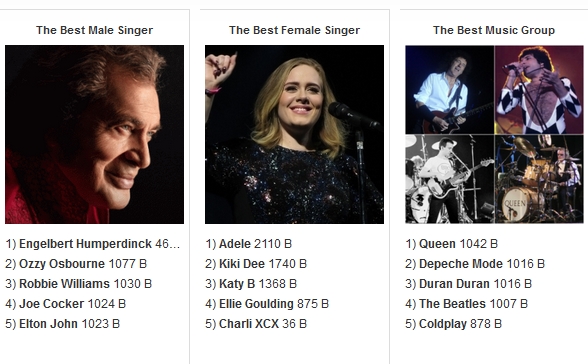Select Adele in the female list
588x364 pixels.
(x=234, y=244)
